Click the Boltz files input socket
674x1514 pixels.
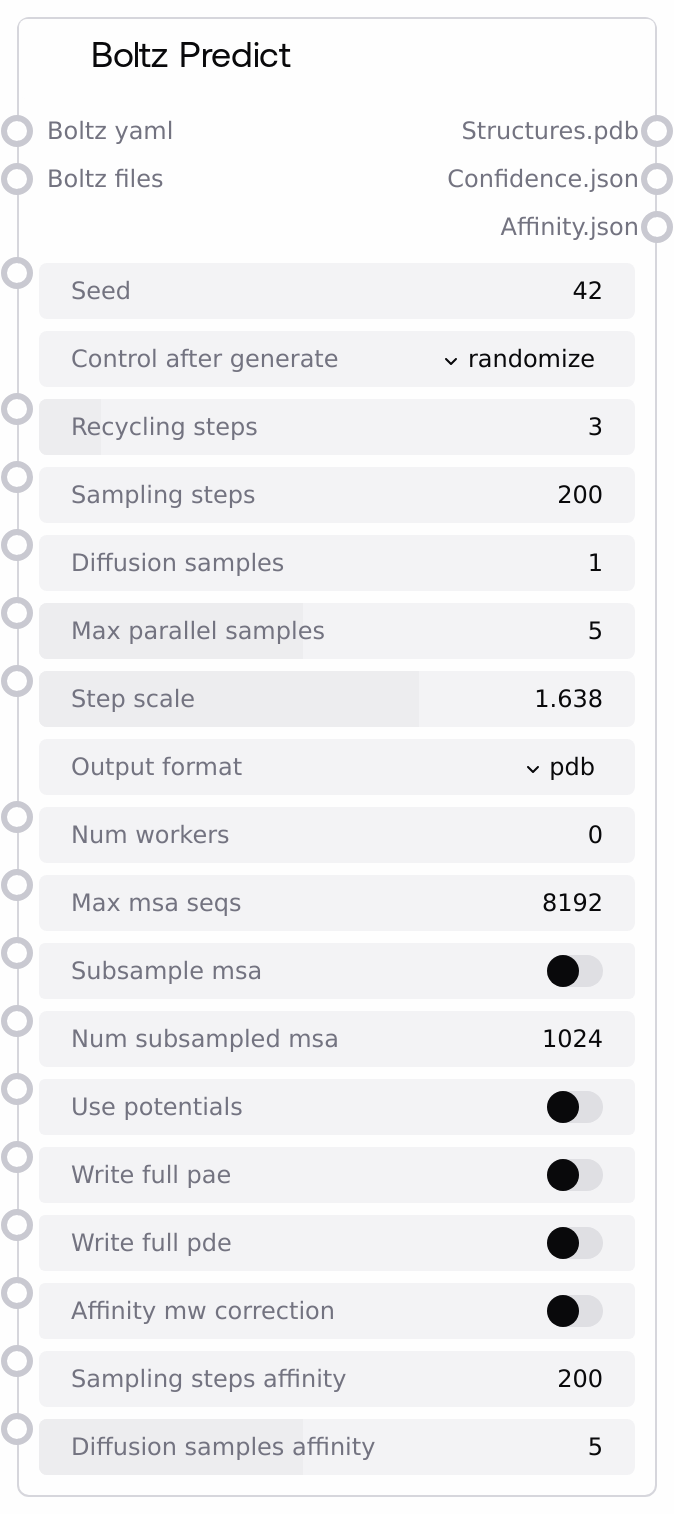[17, 179]
